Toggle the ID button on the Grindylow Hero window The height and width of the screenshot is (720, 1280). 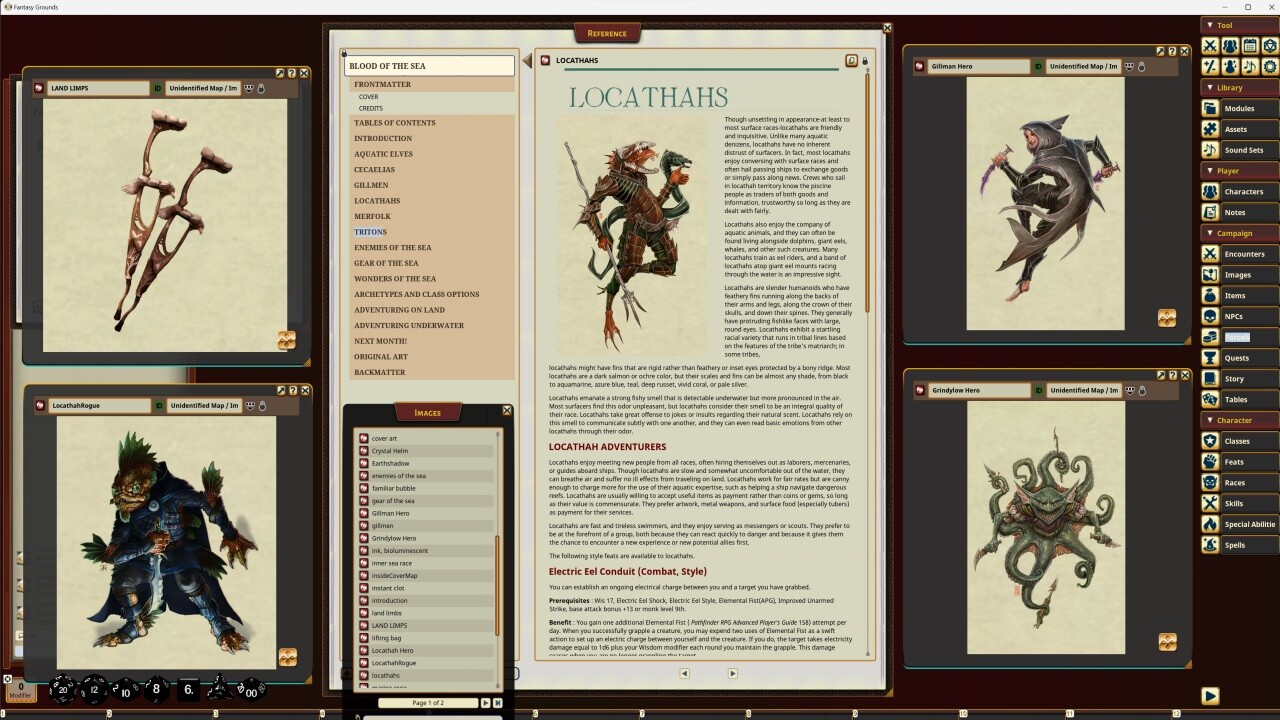(1038, 390)
